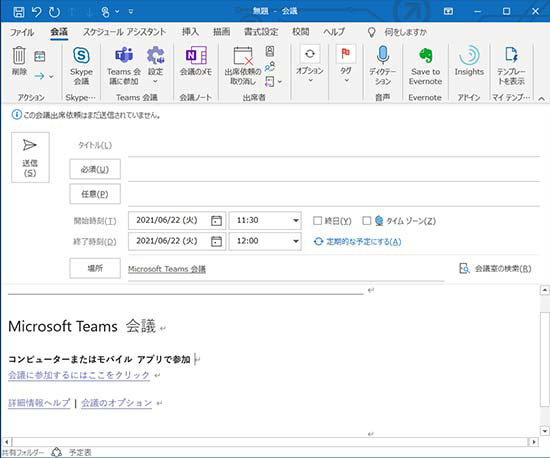Viewport: 550px width, 458px height.
Task: Open 会議のメモ OneNote notes
Action: [196, 61]
